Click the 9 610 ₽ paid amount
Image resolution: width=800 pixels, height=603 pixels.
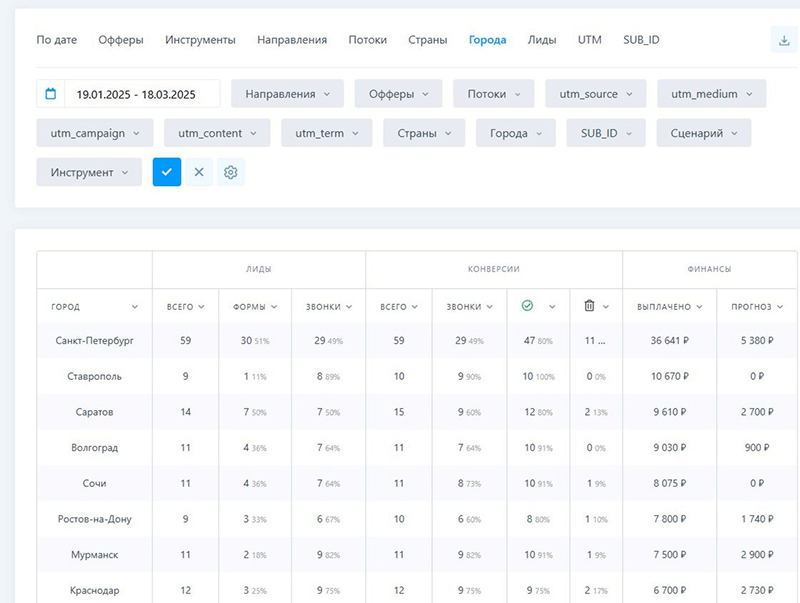[x=669, y=412]
